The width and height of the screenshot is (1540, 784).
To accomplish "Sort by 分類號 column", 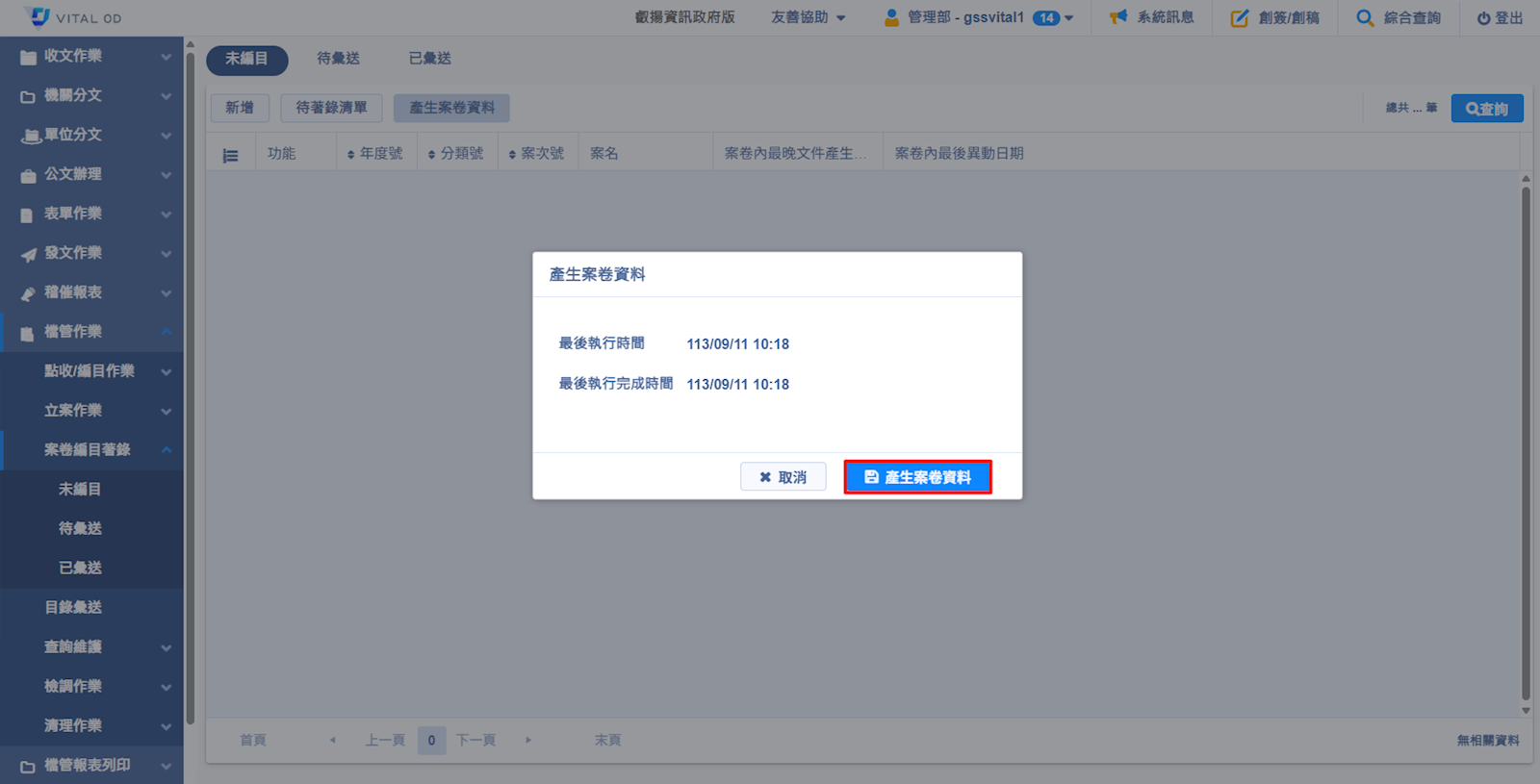I will point(455,154).
